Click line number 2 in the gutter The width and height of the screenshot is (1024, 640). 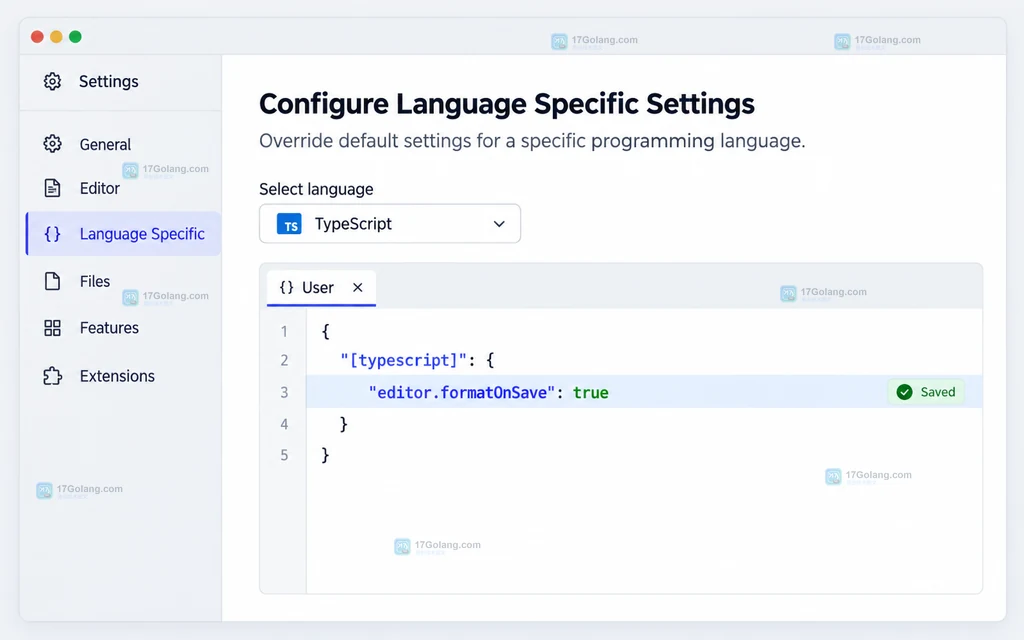click(x=284, y=360)
